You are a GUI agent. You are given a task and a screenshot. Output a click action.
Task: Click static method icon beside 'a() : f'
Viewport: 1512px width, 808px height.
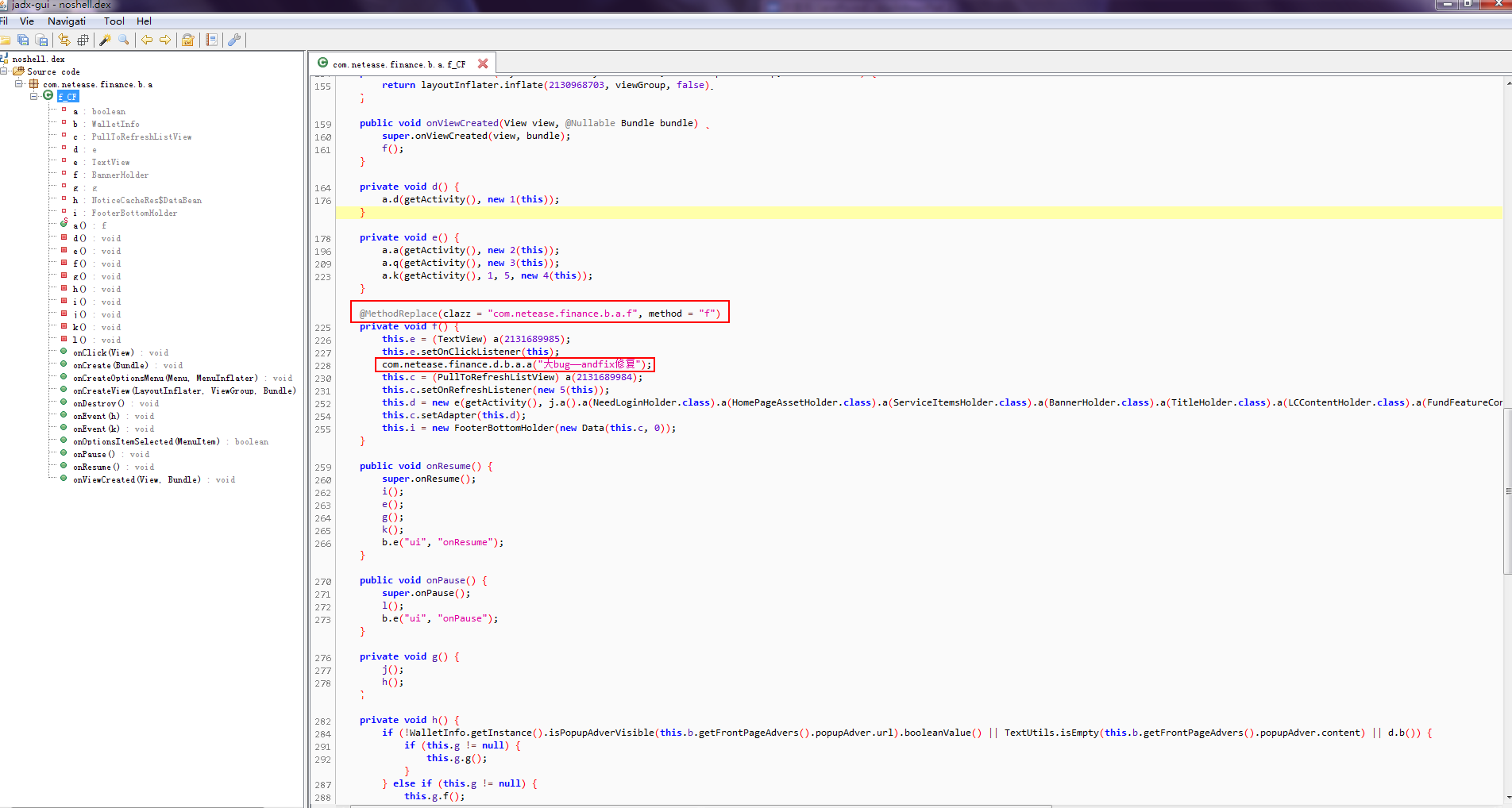coord(64,223)
